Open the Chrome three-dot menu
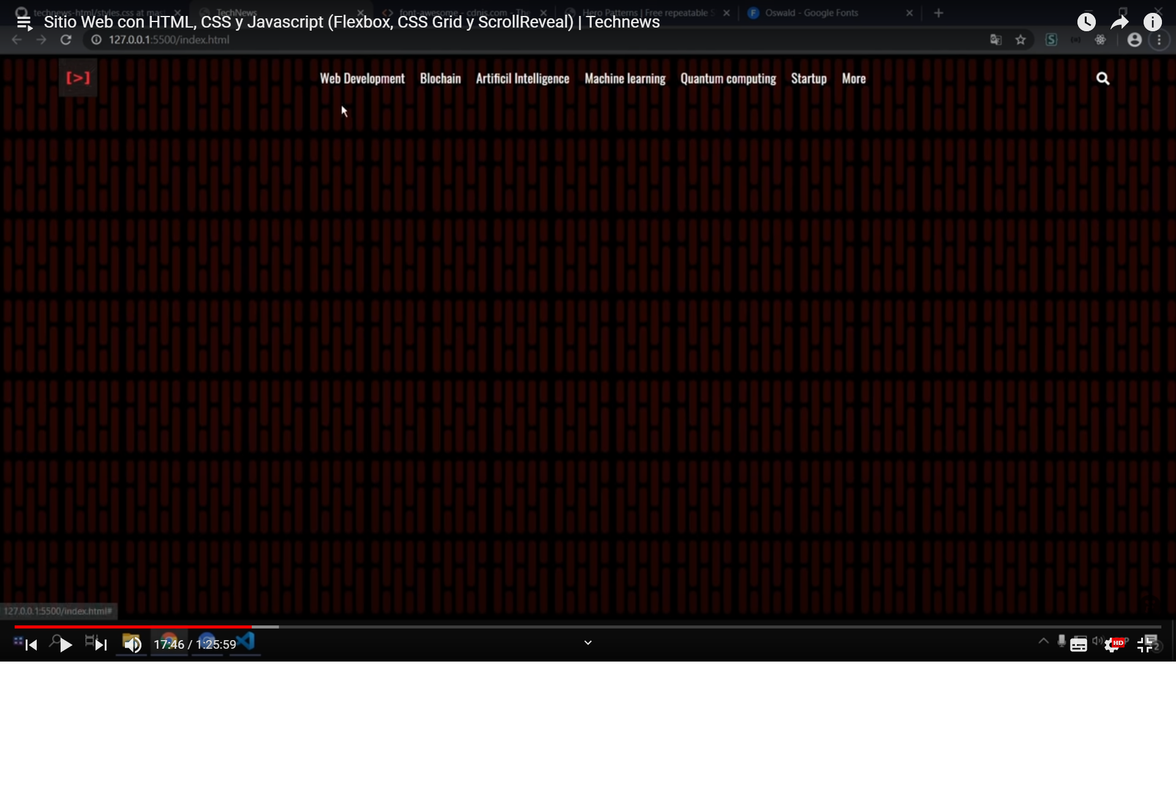The width and height of the screenshot is (1176, 800). click(x=1159, y=40)
